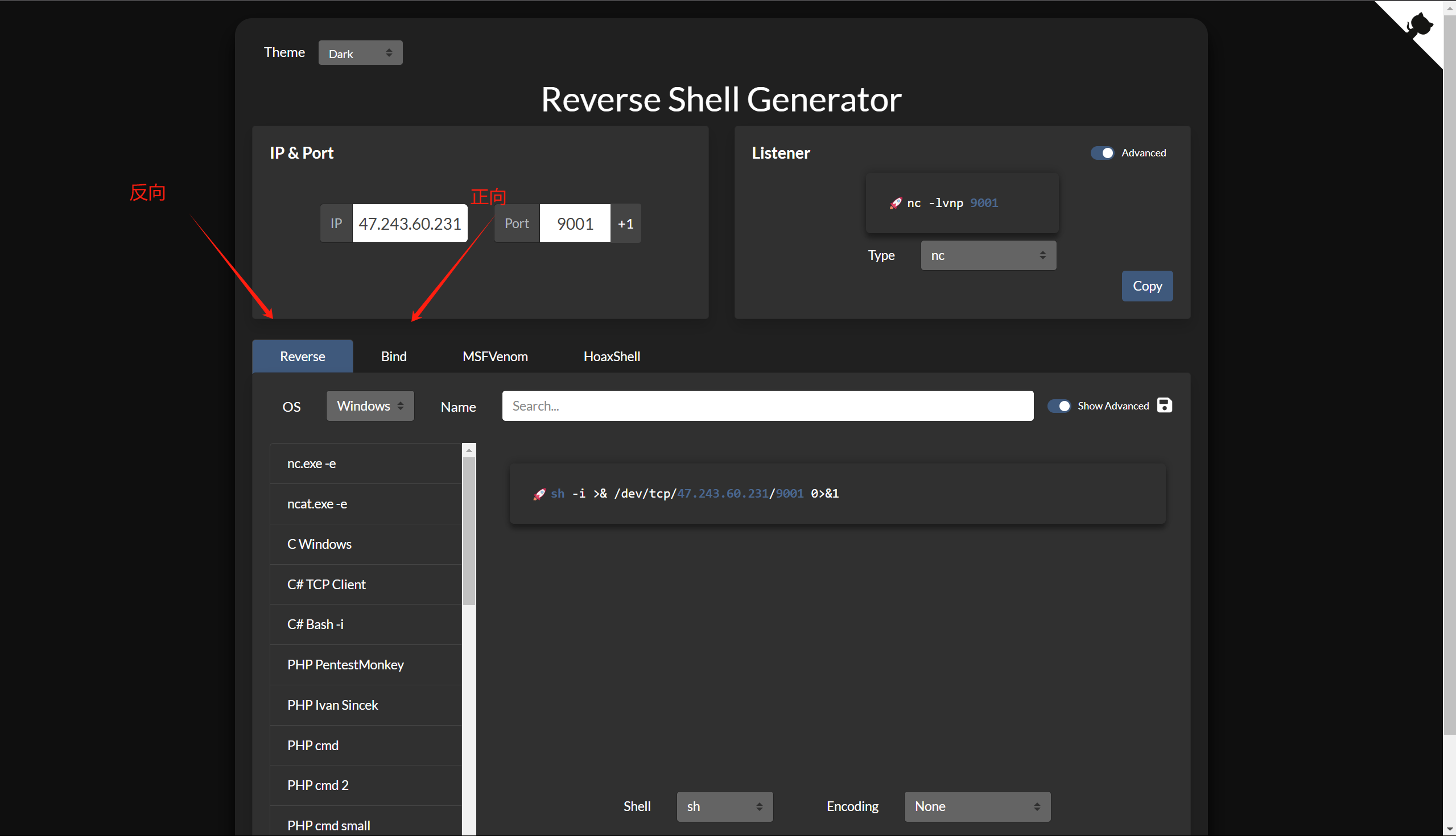Open the listener Type nc dropdown

tap(988, 255)
